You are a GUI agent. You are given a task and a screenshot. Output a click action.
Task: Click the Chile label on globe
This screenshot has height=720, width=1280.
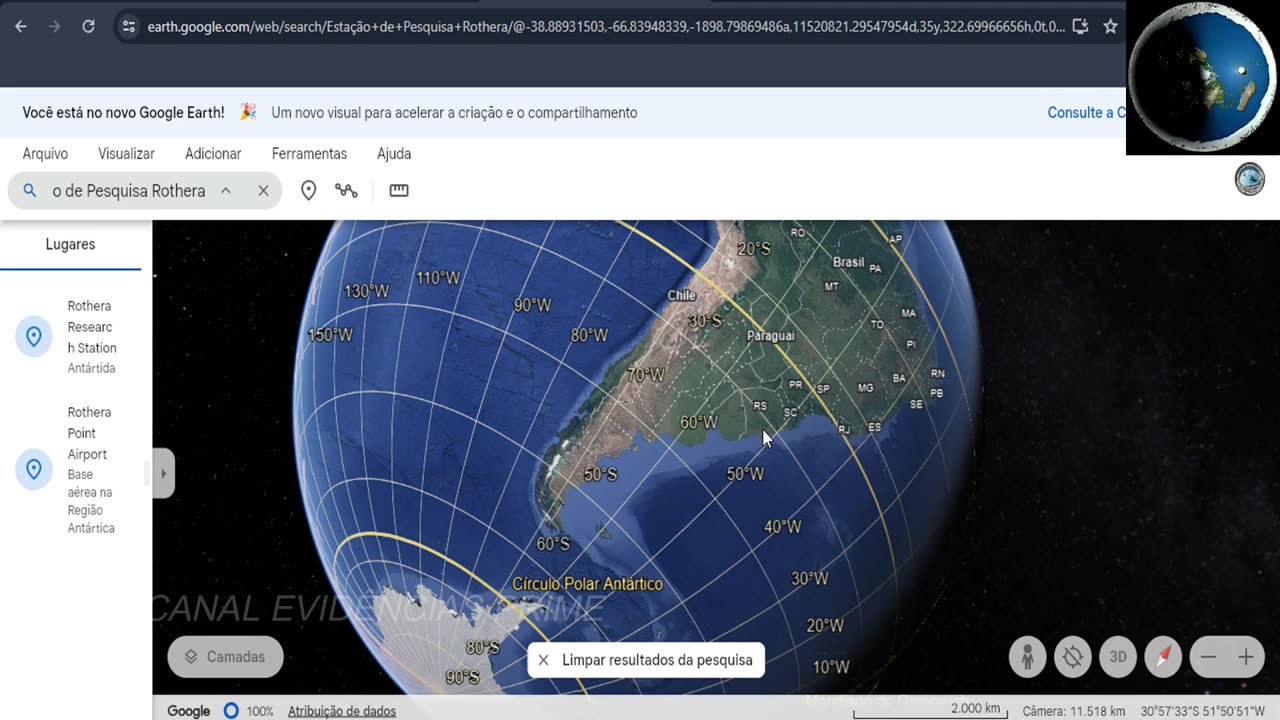click(x=681, y=295)
